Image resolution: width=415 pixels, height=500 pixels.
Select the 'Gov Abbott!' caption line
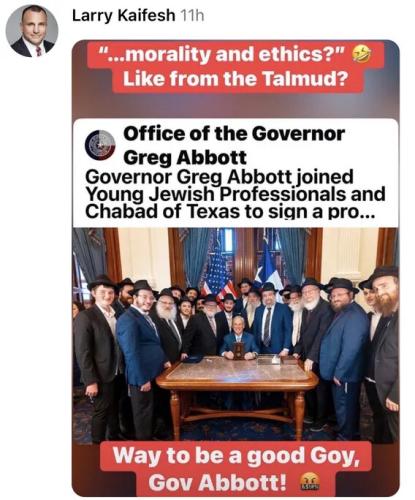click(x=217, y=482)
